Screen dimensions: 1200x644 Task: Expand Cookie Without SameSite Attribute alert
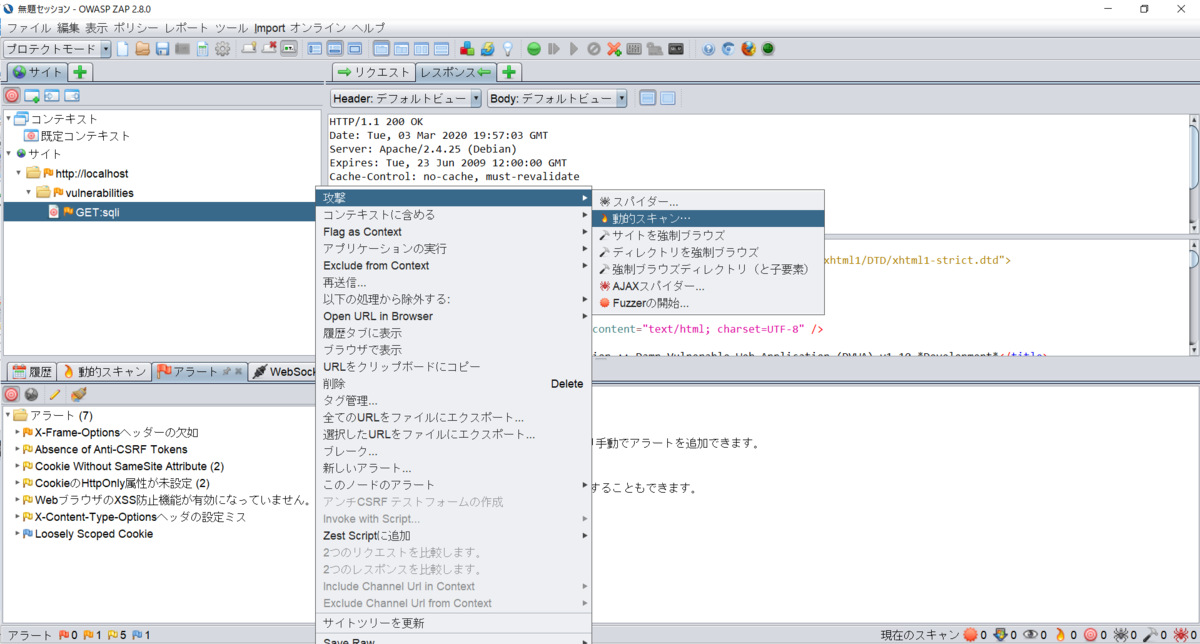[x=18, y=466]
